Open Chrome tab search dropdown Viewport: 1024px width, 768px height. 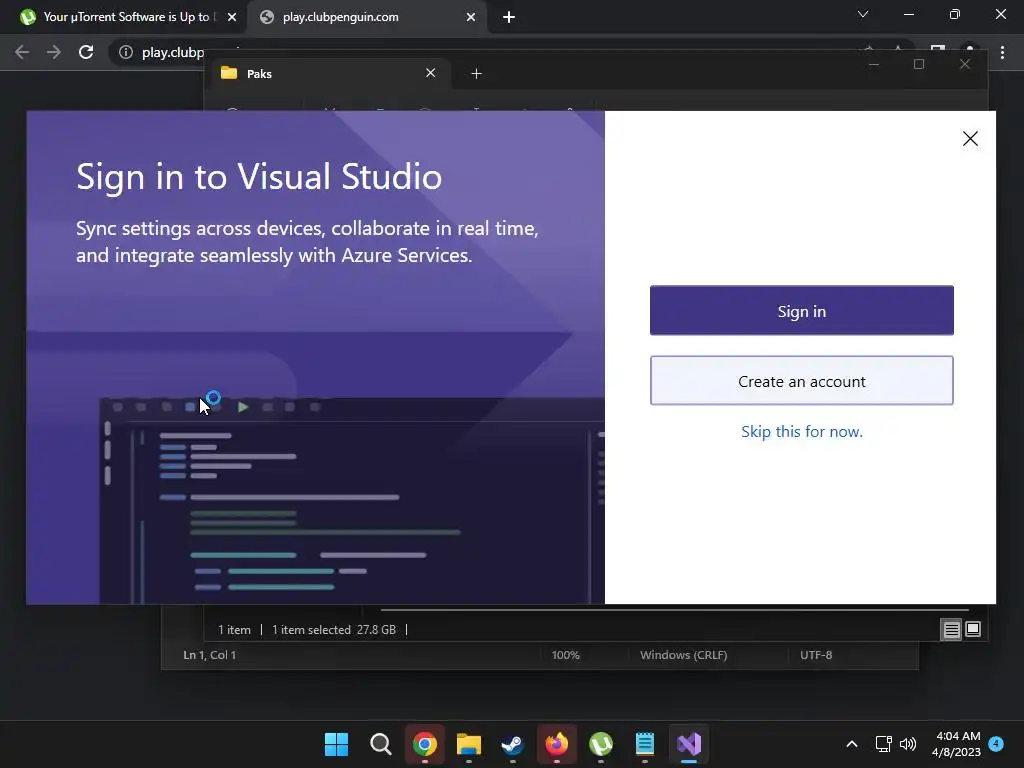point(863,14)
